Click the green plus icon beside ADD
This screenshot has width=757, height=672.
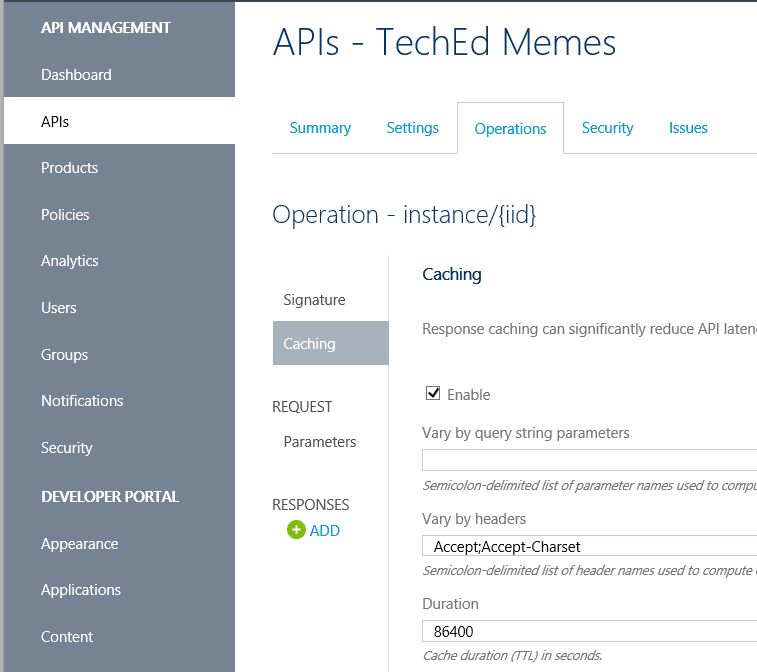(296, 530)
